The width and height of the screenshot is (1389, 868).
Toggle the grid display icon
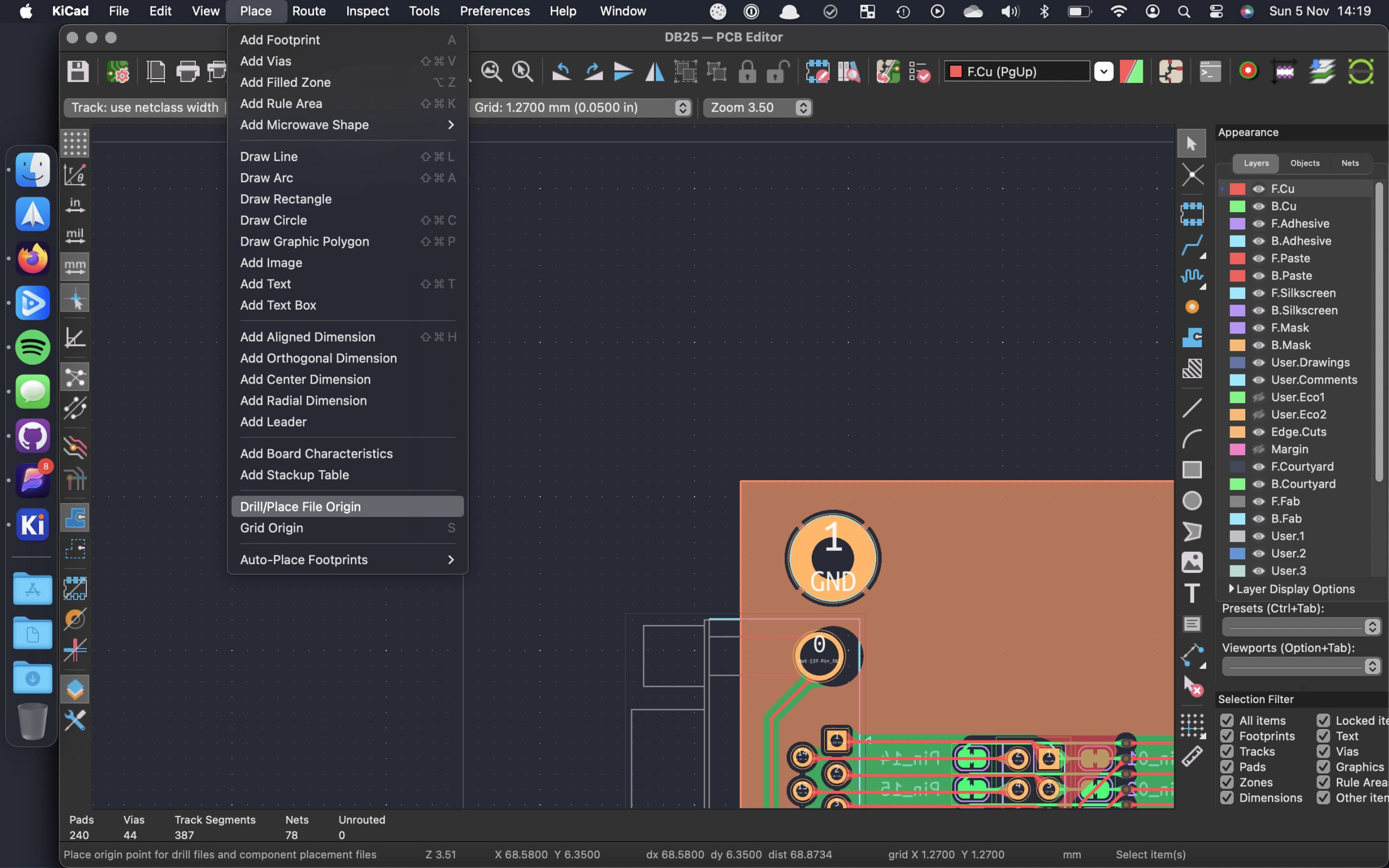75,143
